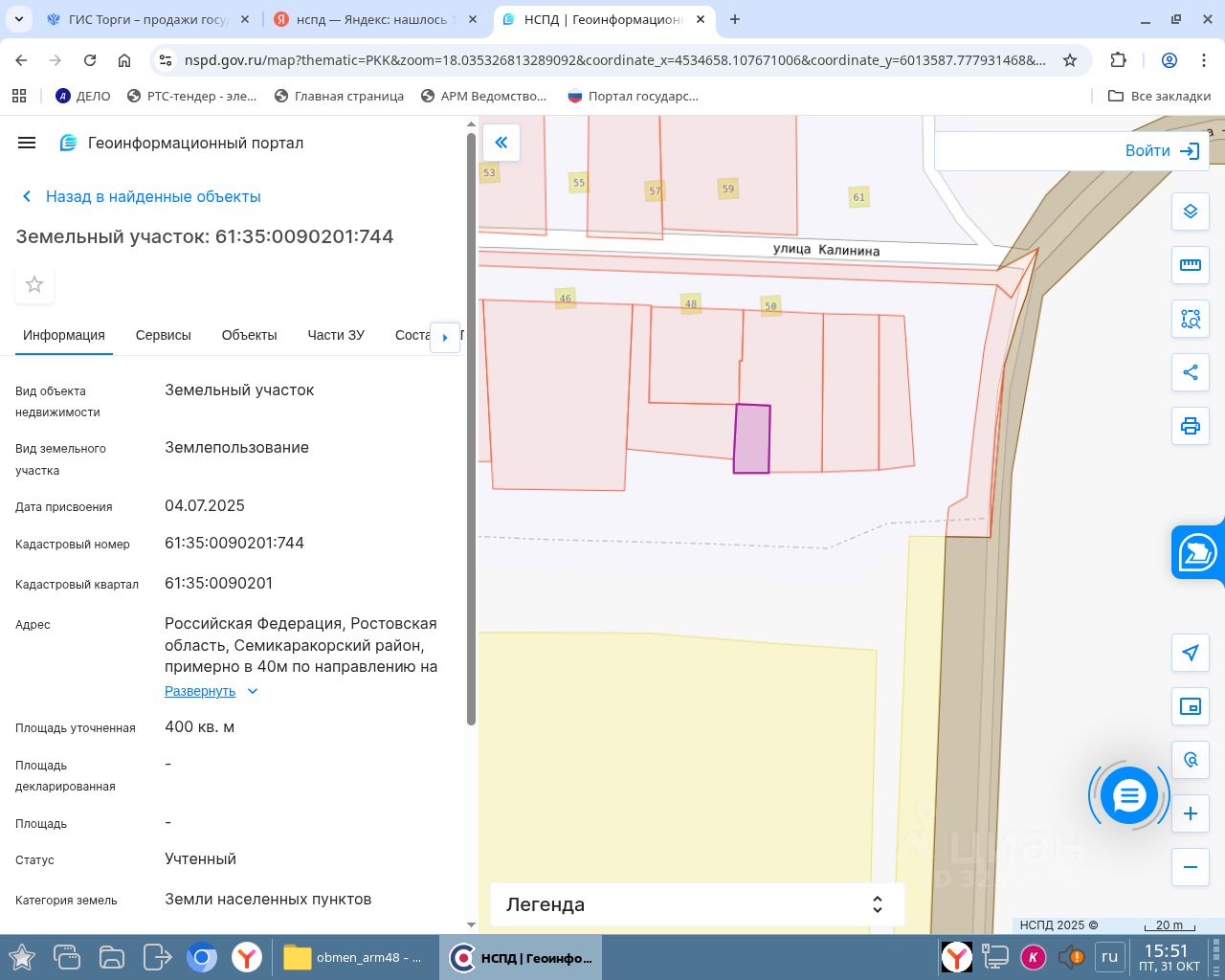Select the cadastral number value 61:35:0090201:744
This screenshot has height=980, width=1225.
234,543
